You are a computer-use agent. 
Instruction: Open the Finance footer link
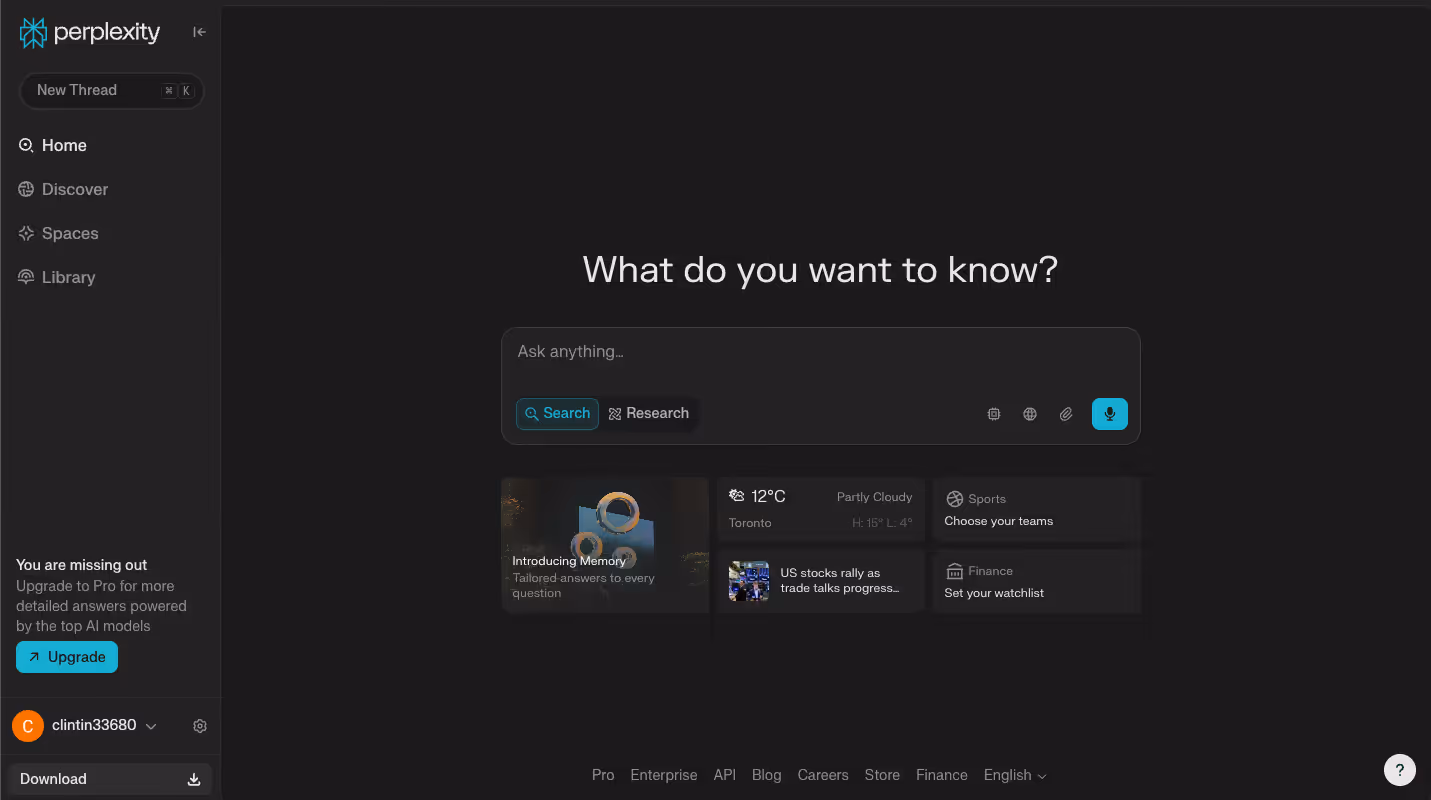tap(941, 775)
